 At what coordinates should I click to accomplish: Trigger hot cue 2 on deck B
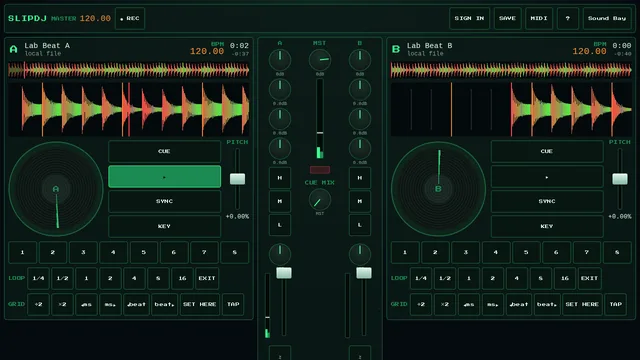[435, 252]
